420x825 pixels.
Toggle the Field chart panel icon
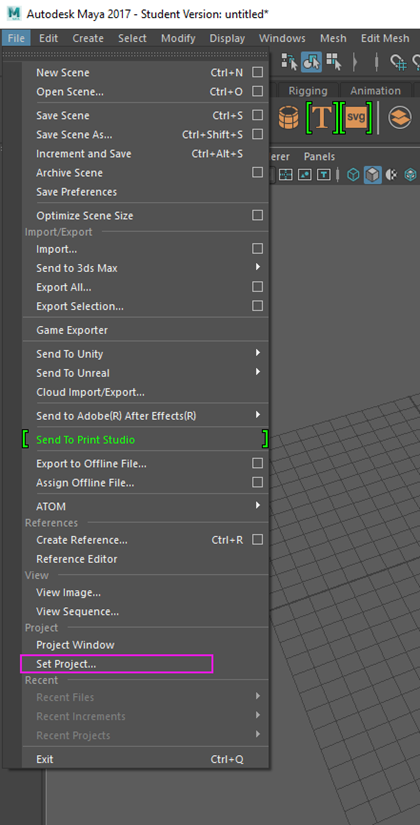[285, 174]
